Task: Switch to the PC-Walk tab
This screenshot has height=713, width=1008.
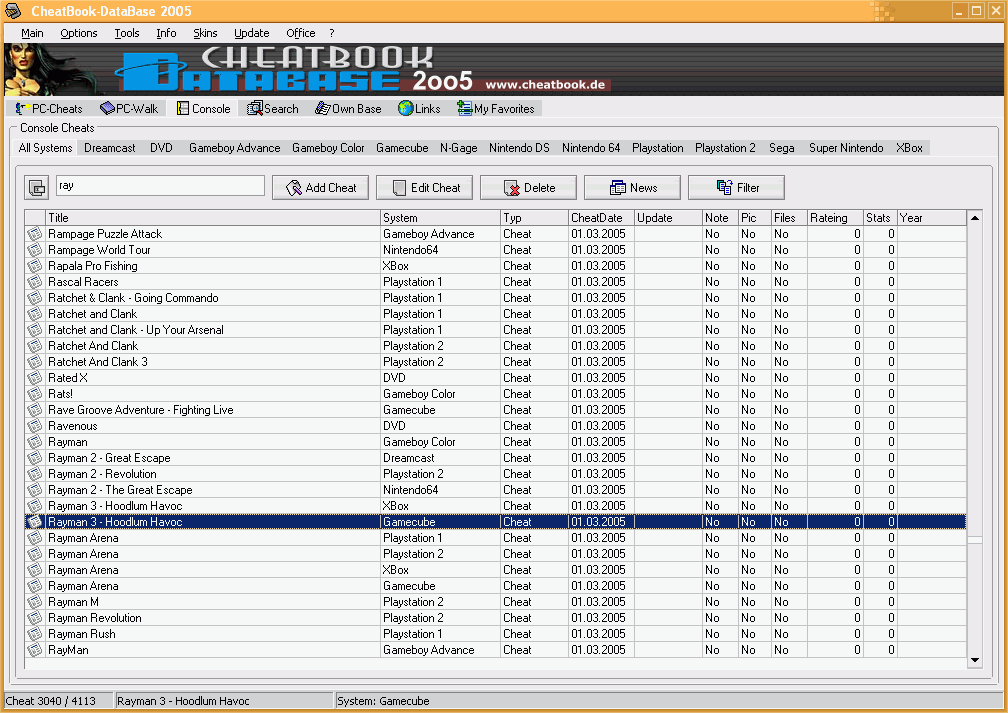Action: pyautogui.click(x=130, y=109)
